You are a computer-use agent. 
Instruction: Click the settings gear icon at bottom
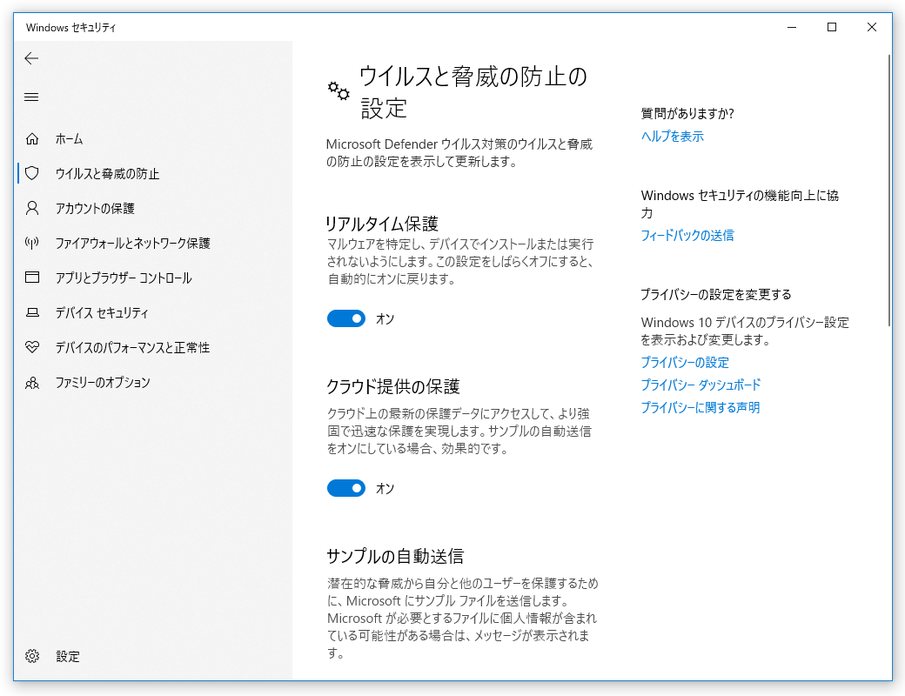(x=32, y=656)
